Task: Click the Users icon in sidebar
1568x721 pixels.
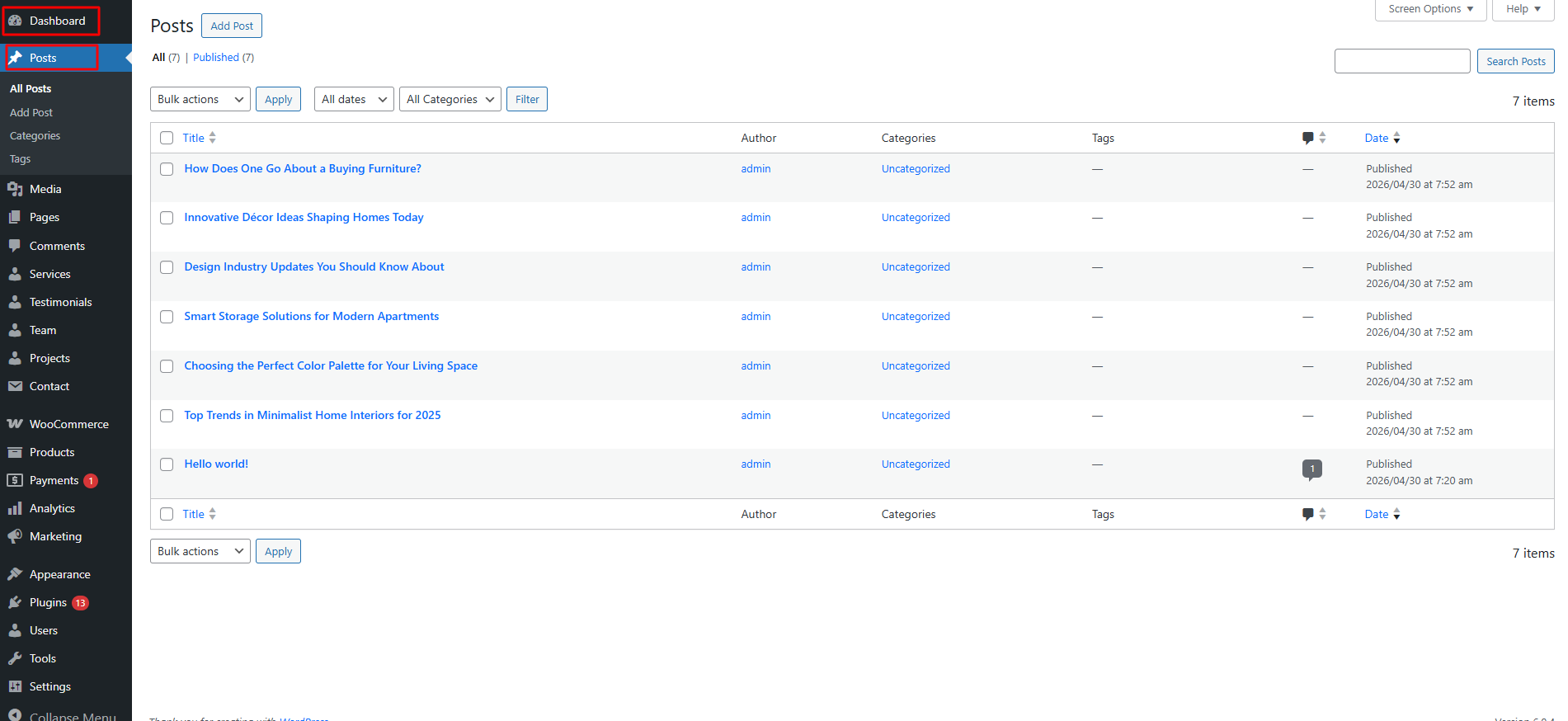Action: click(x=15, y=630)
